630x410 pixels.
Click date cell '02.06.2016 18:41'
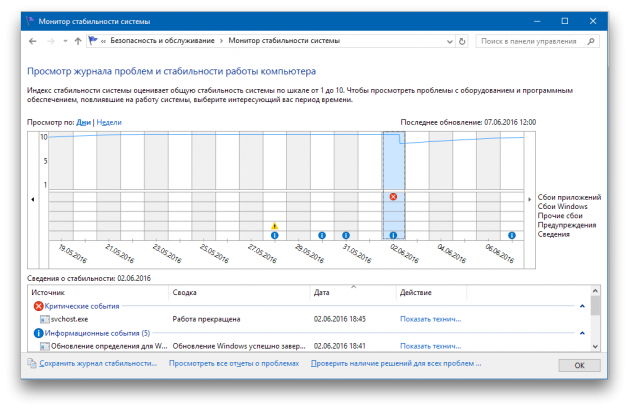point(340,346)
